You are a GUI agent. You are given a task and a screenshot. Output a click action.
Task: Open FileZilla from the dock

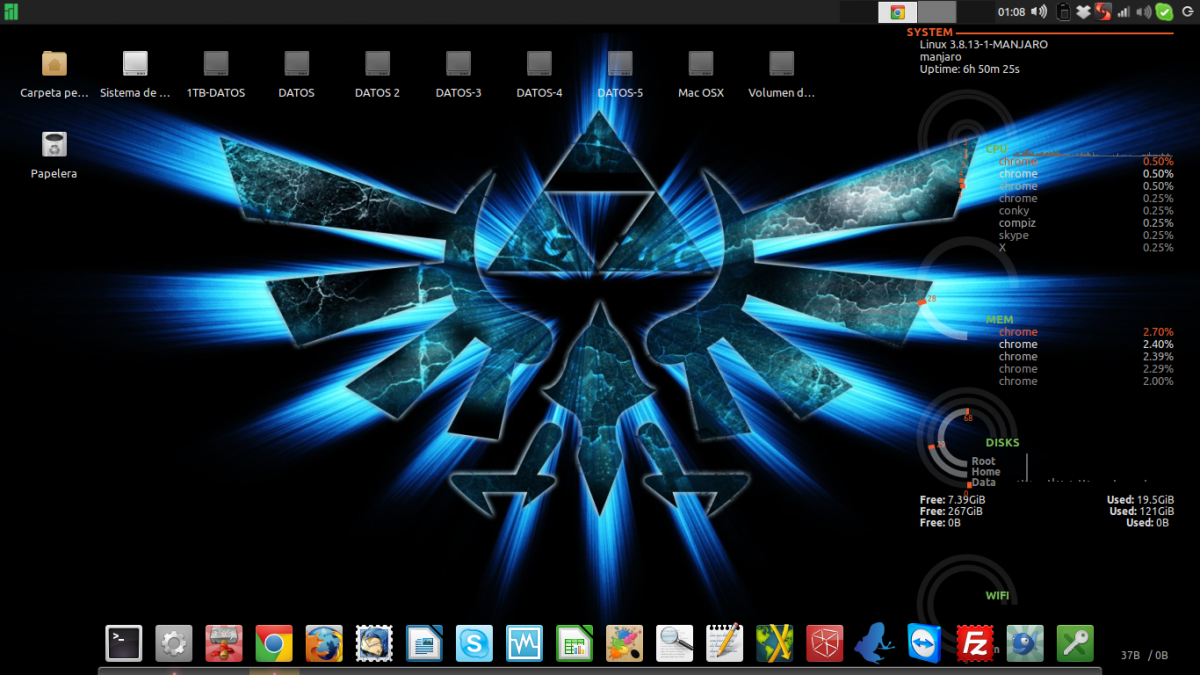[974, 643]
